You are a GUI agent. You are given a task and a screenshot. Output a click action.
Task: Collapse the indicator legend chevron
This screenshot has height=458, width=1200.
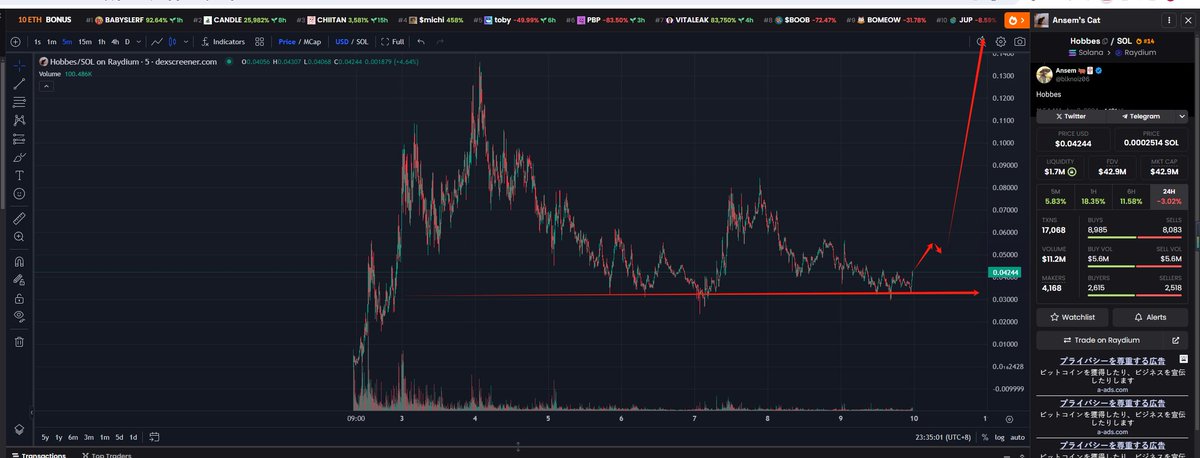[x=44, y=87]
